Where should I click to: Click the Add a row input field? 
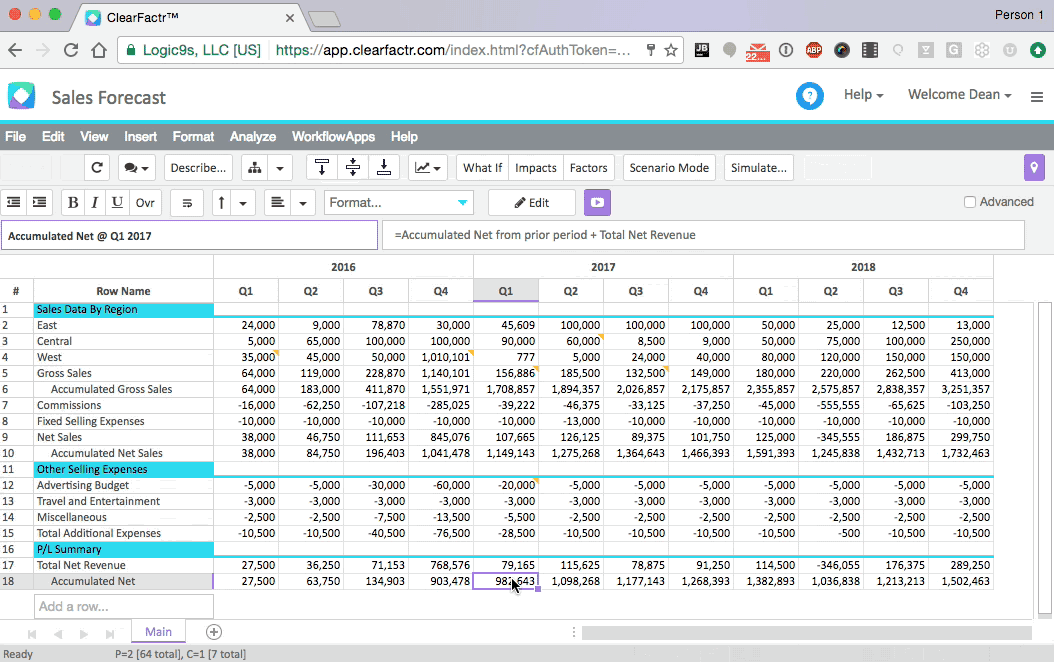coord(123,606)
